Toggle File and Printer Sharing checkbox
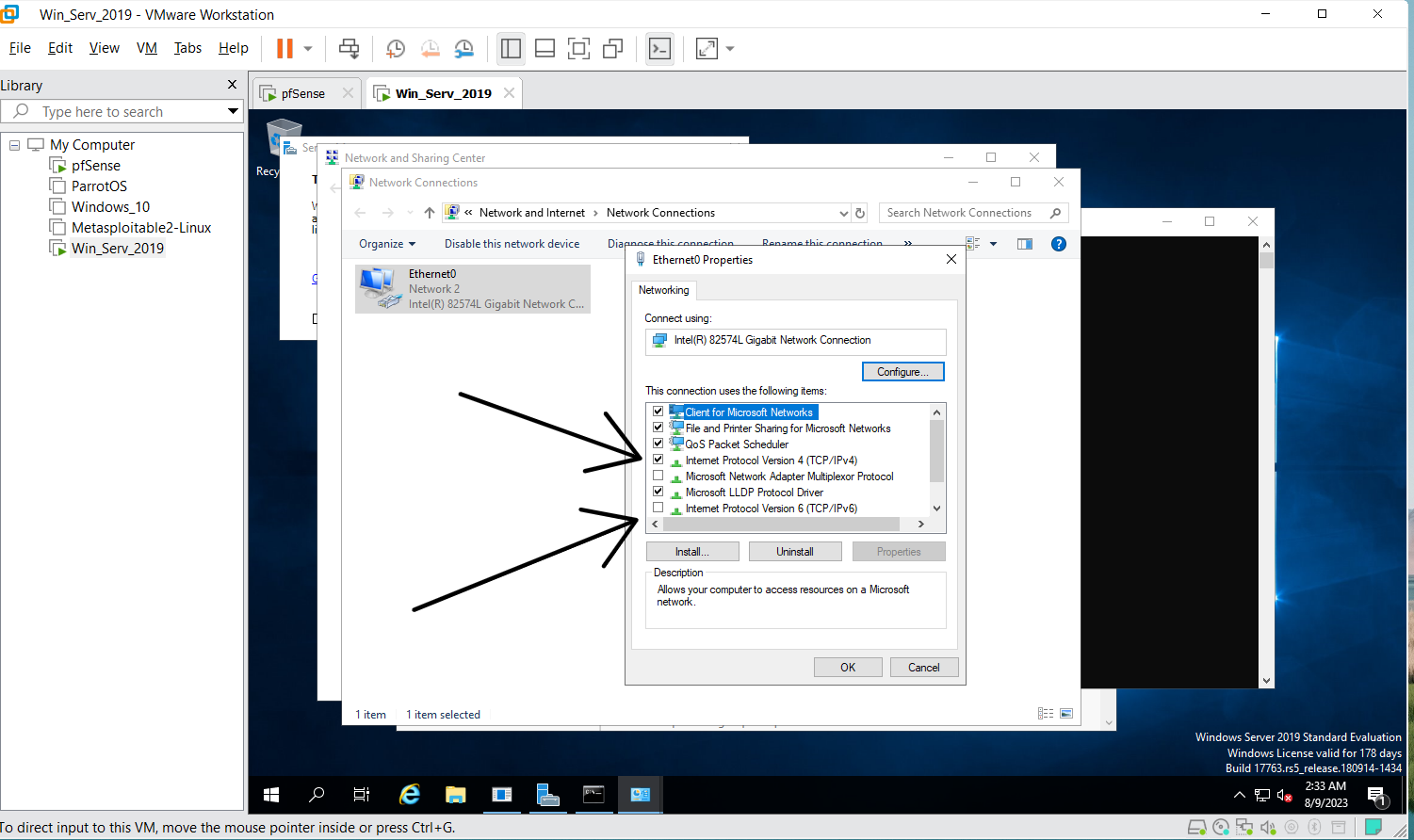This screenshot has width=1414, height=840. tap(658, 428)
